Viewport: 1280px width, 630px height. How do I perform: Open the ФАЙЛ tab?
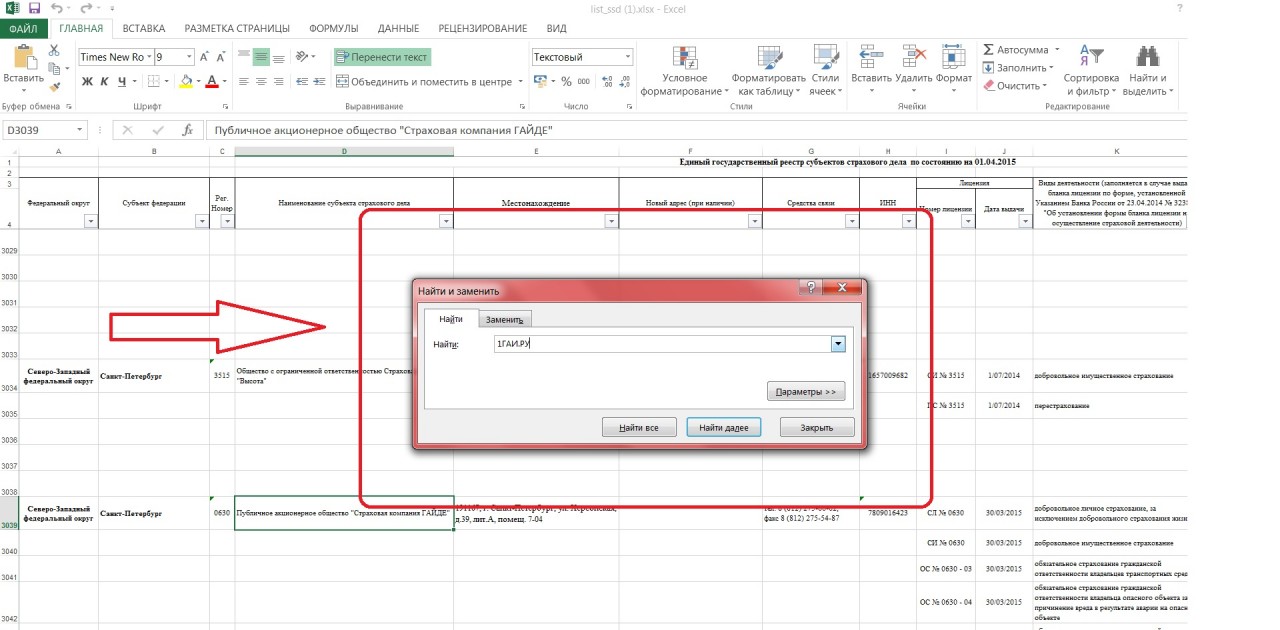coord(22,29)
